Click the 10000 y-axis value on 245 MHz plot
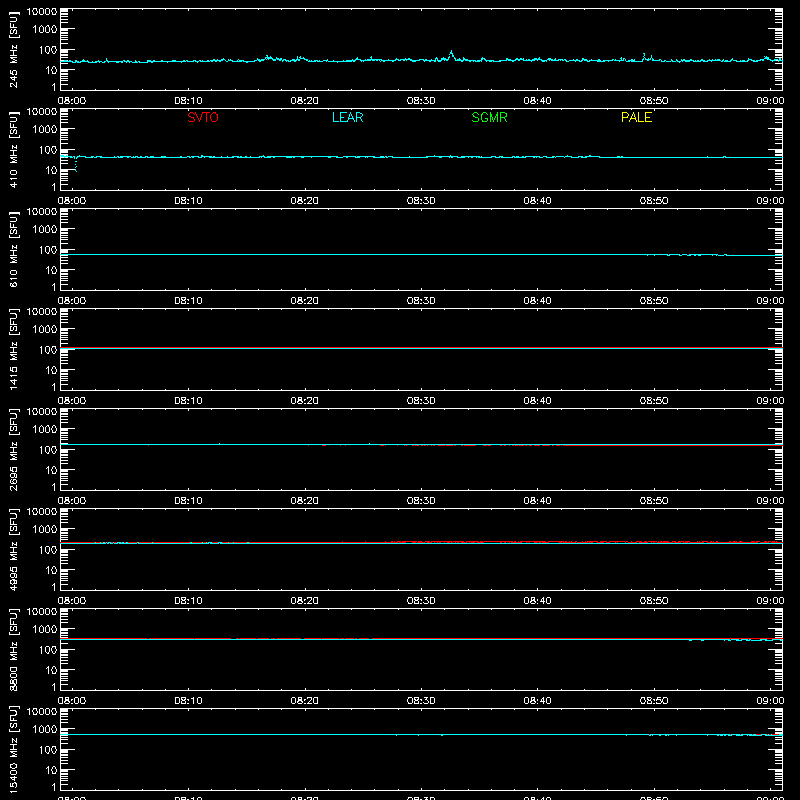The width and height of the screenshot is (800, 800). click(42, 12)
